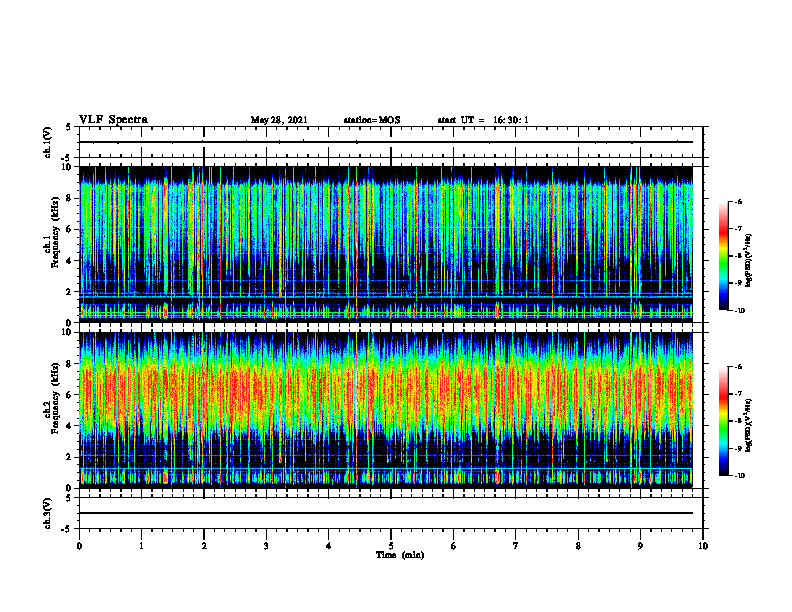The image size is (792, 612).
Task: Click ch.2 frequency tick "4"
Action: [70, 426]
